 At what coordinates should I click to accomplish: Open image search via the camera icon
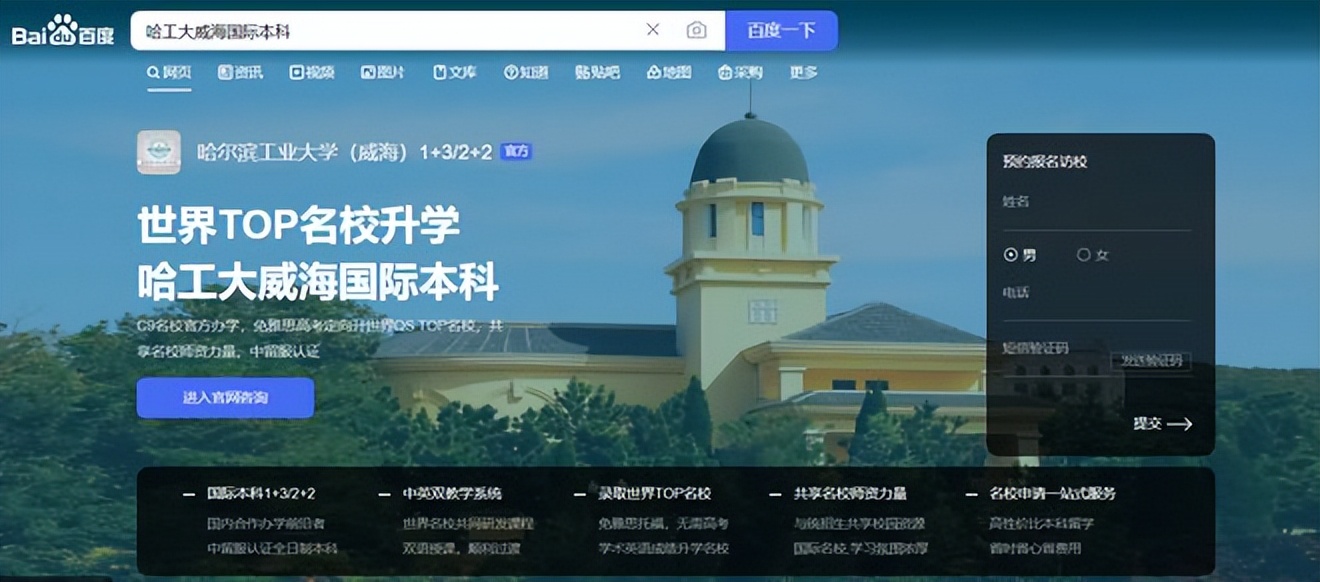[697, 30]
